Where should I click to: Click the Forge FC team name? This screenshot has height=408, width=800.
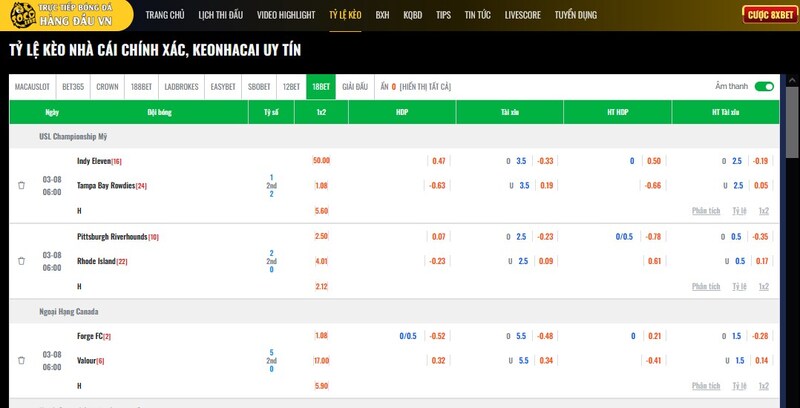click(x=90, y=336)
